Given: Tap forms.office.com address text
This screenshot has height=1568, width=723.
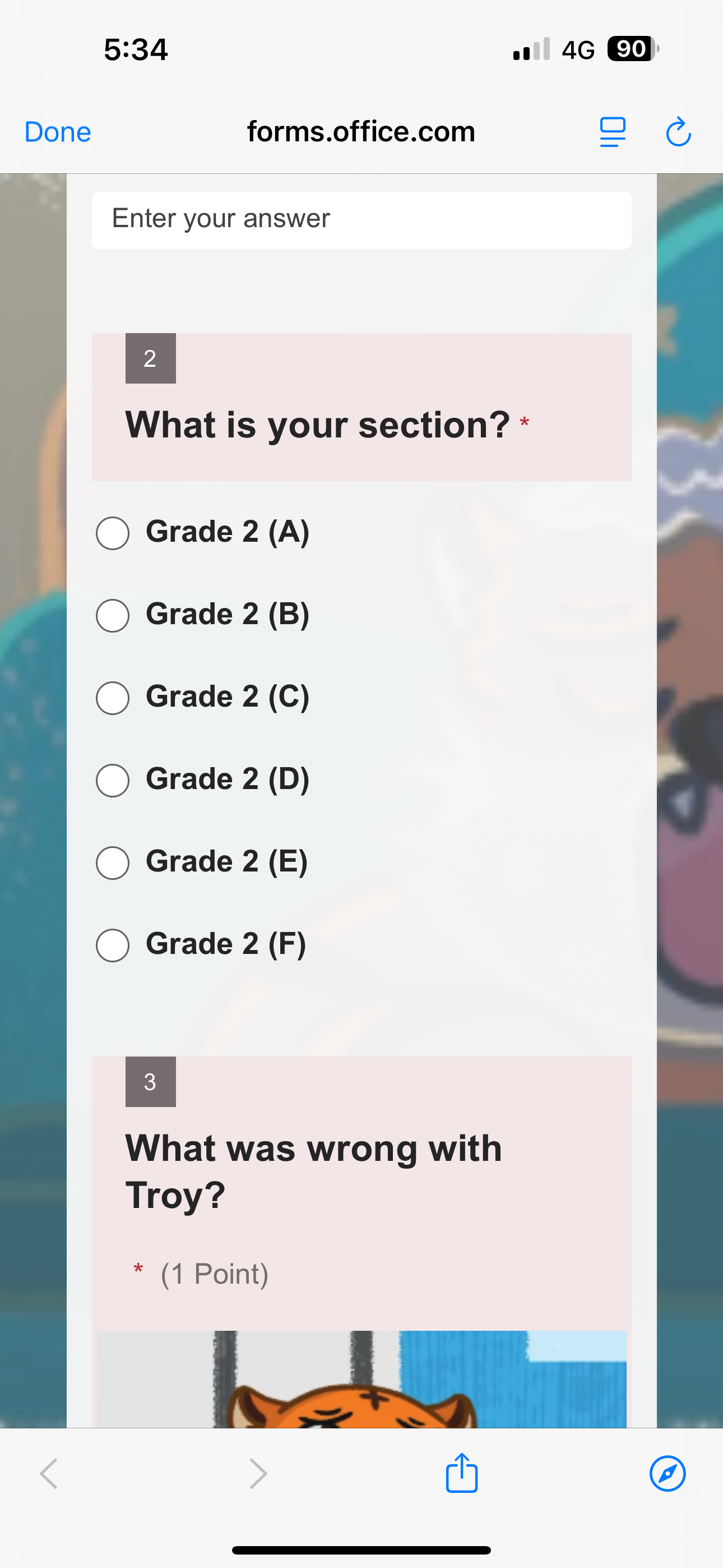Looking at the screenshot, I should (x=361, y=131).
